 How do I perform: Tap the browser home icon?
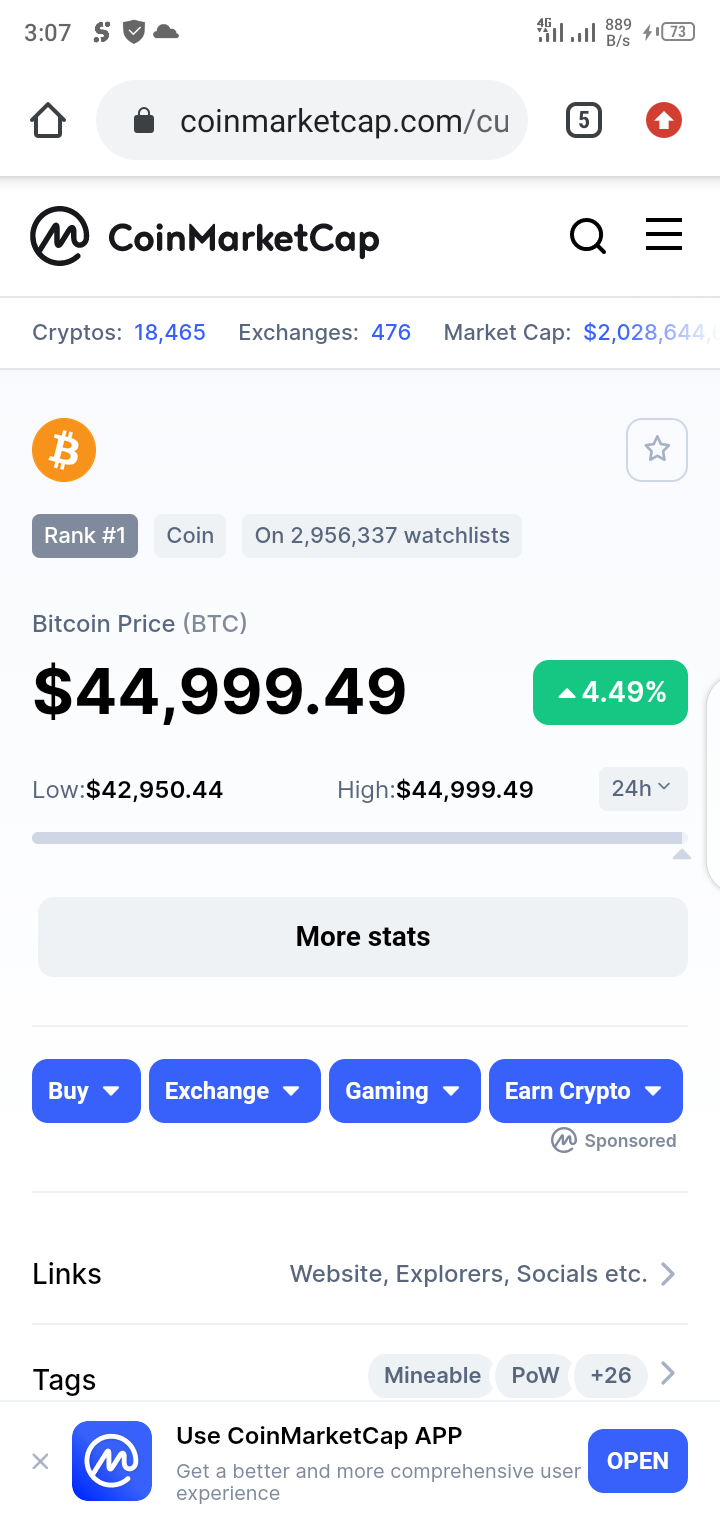click(x=48, y=121)
